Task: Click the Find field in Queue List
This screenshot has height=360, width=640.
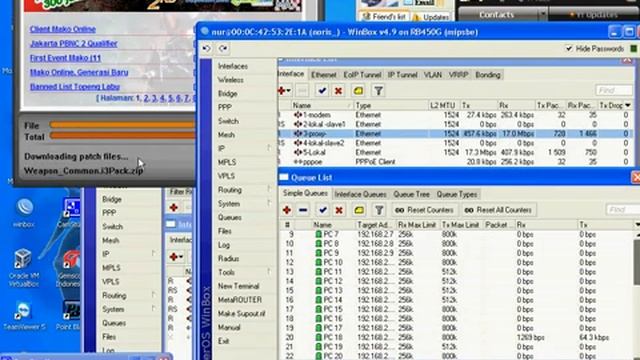Action: click(622, 210)
